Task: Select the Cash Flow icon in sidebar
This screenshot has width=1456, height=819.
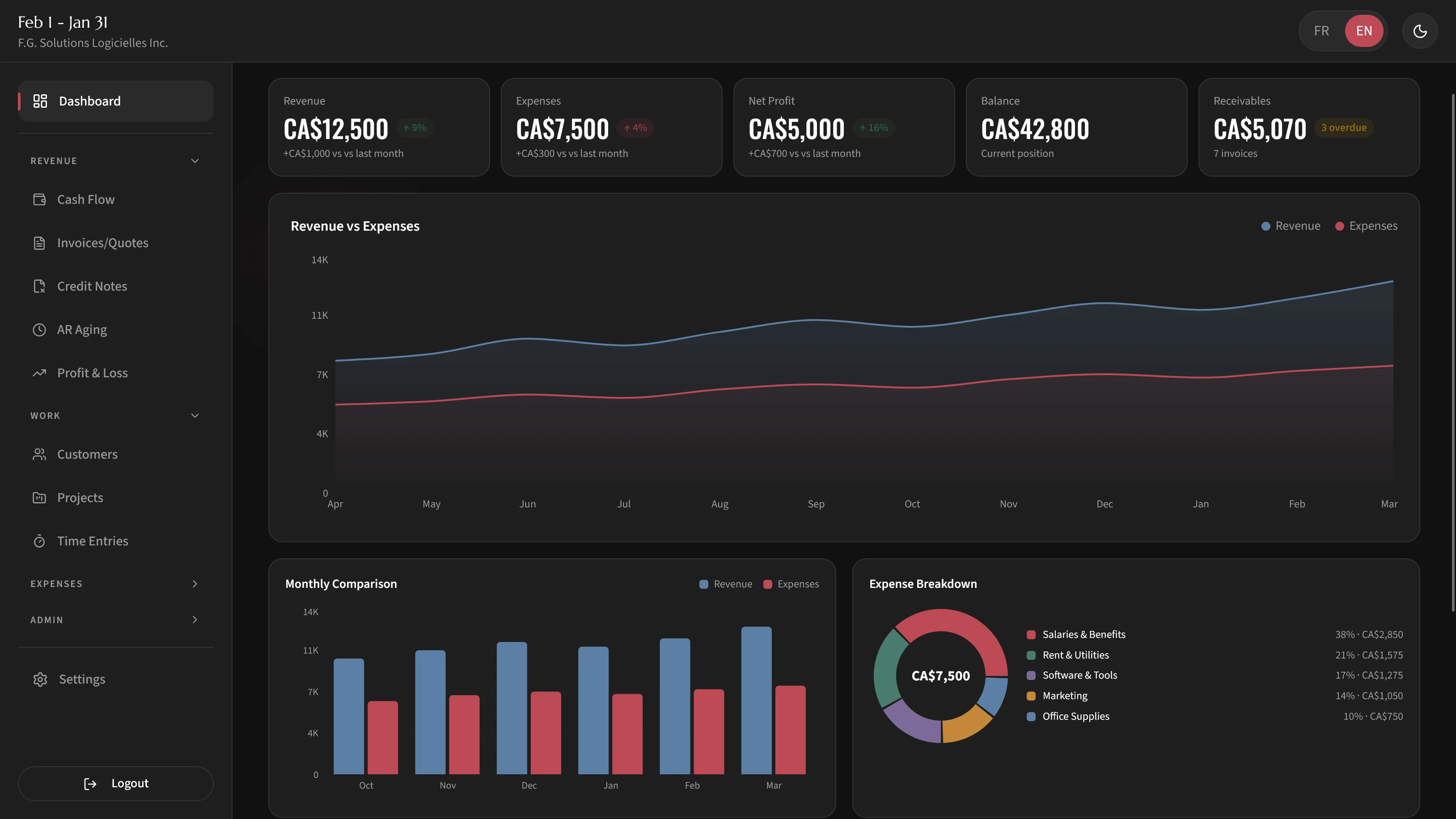Action: pos(39,199)
